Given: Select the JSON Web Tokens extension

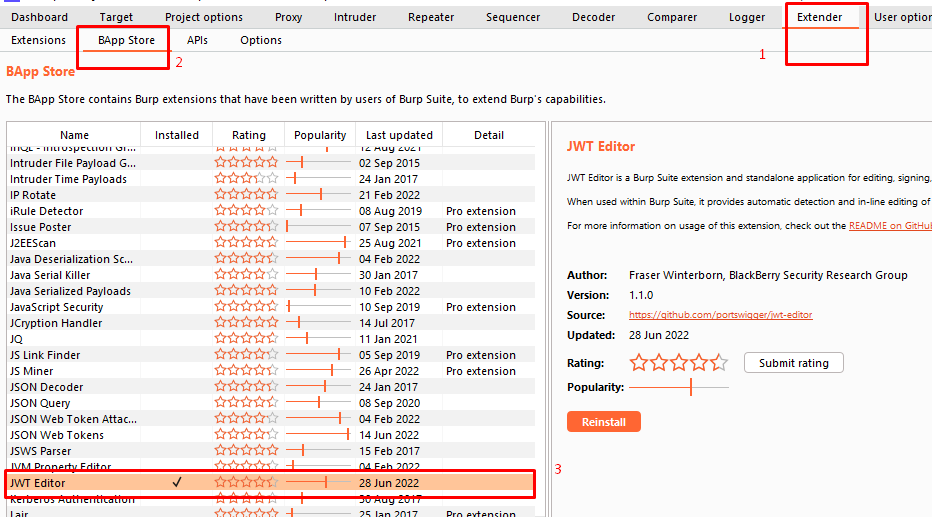Looking at the screenshot, I should (x=271, y=436).
